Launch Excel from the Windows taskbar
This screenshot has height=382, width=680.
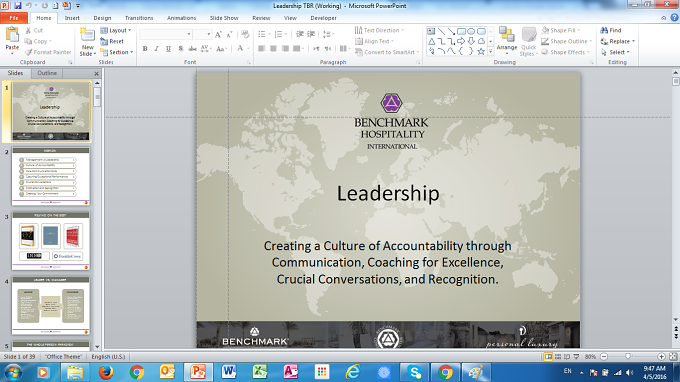tap(259, 372)
